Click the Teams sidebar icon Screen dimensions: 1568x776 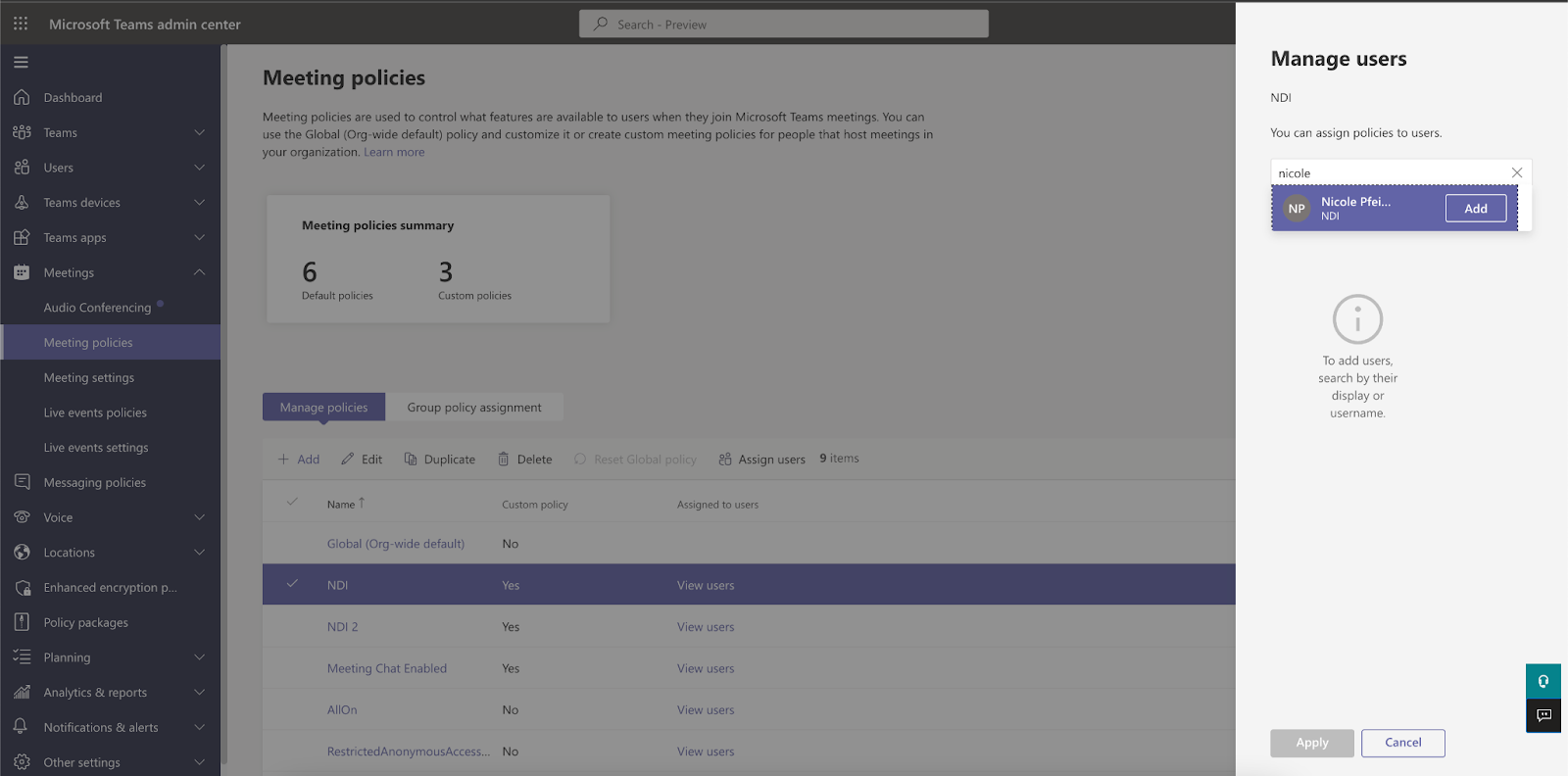(22, 132)
